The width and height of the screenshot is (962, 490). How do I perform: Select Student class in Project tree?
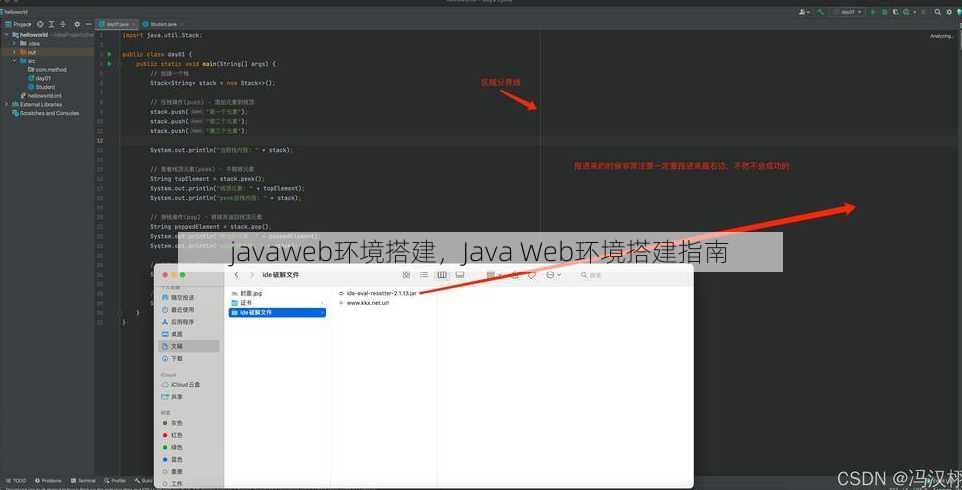41,86
